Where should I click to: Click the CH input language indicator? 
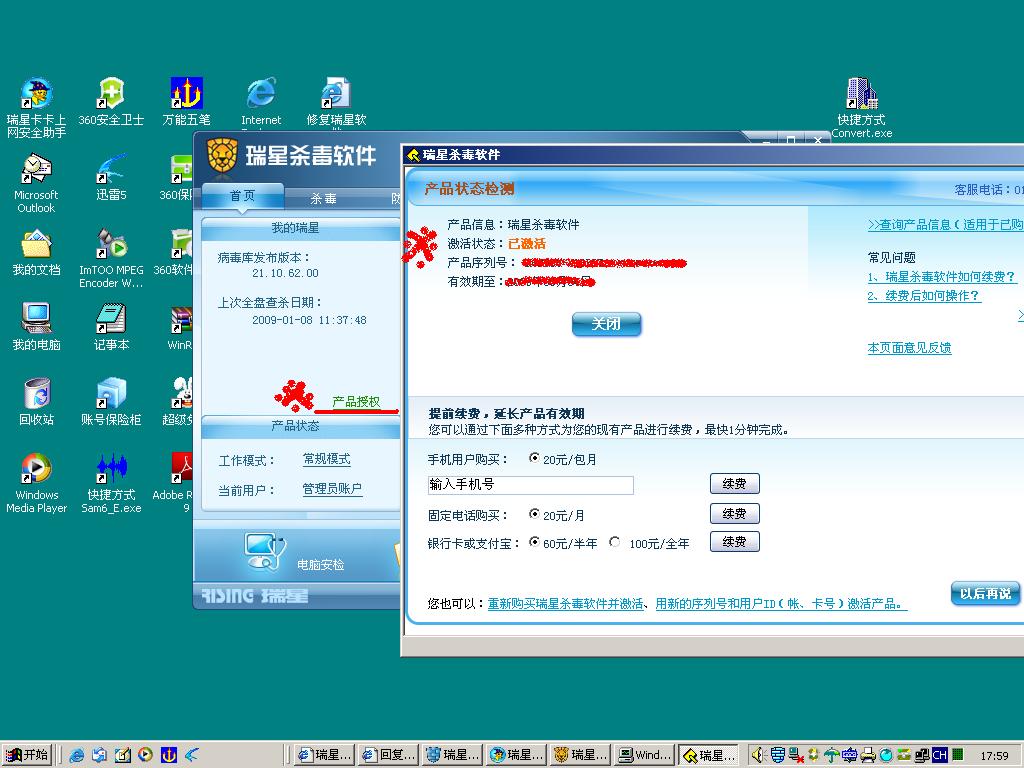tap(940, 755)
